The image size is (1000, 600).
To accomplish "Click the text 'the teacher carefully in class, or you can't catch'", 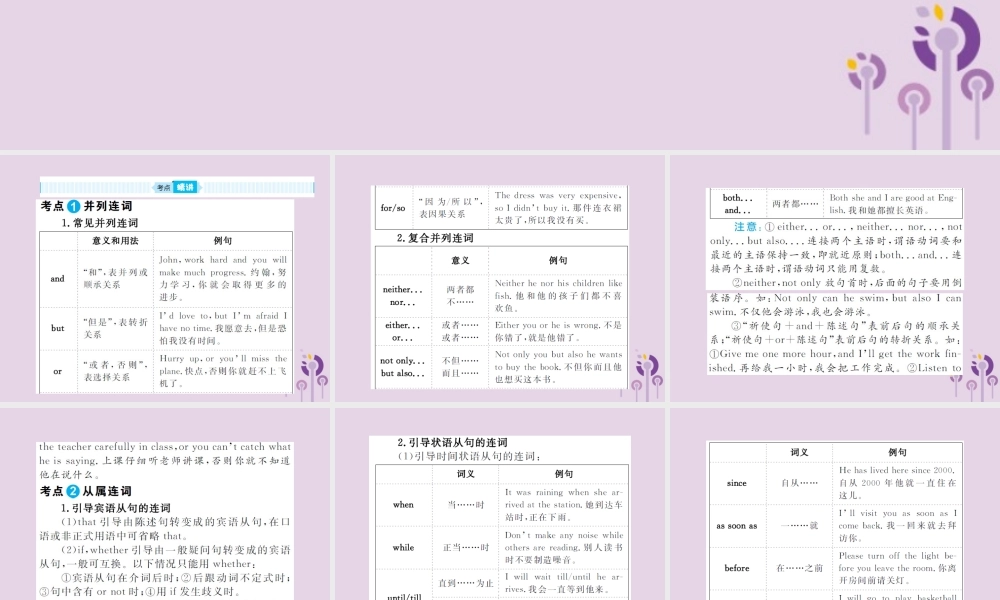I will (165, 447).
